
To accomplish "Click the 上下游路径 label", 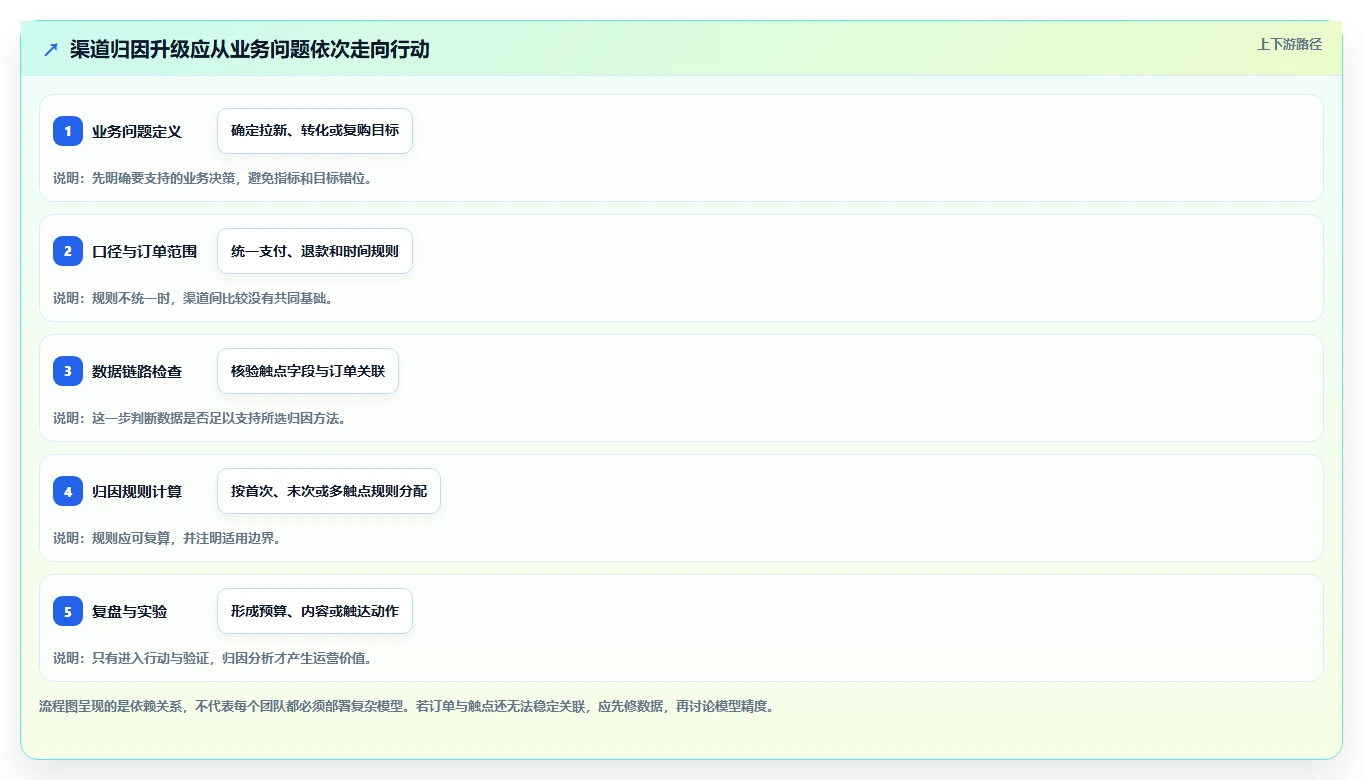I will tap(1289, 44).
